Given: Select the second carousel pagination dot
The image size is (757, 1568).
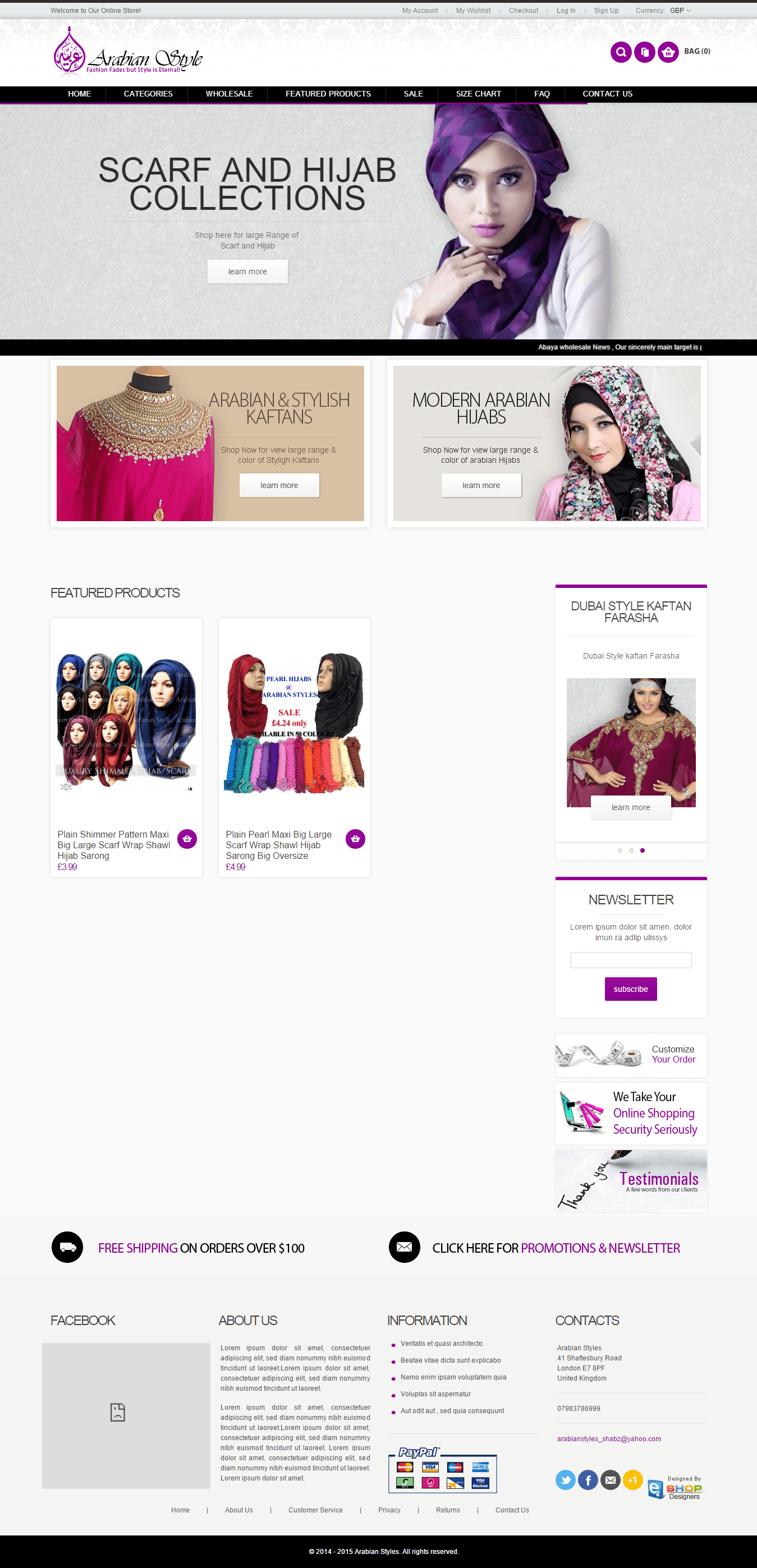Looking at the screenshot, I should point(631,850).
